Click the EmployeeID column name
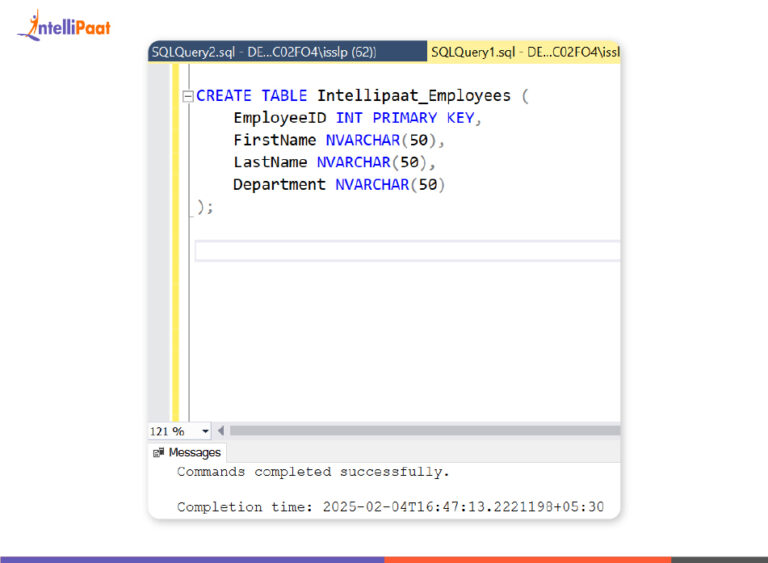This screenshot has height=563, width=768. (280, 118)
